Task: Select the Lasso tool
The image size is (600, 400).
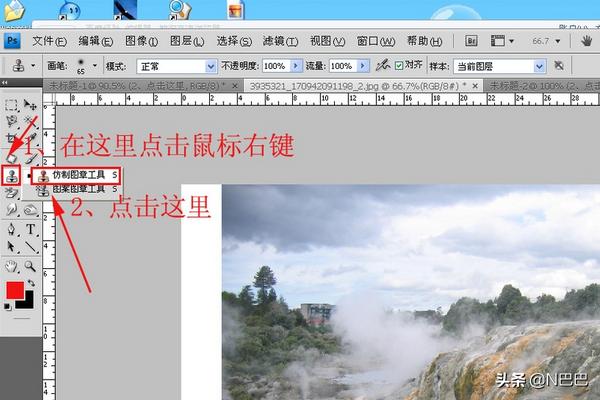Action: click(x=11, y=122)
